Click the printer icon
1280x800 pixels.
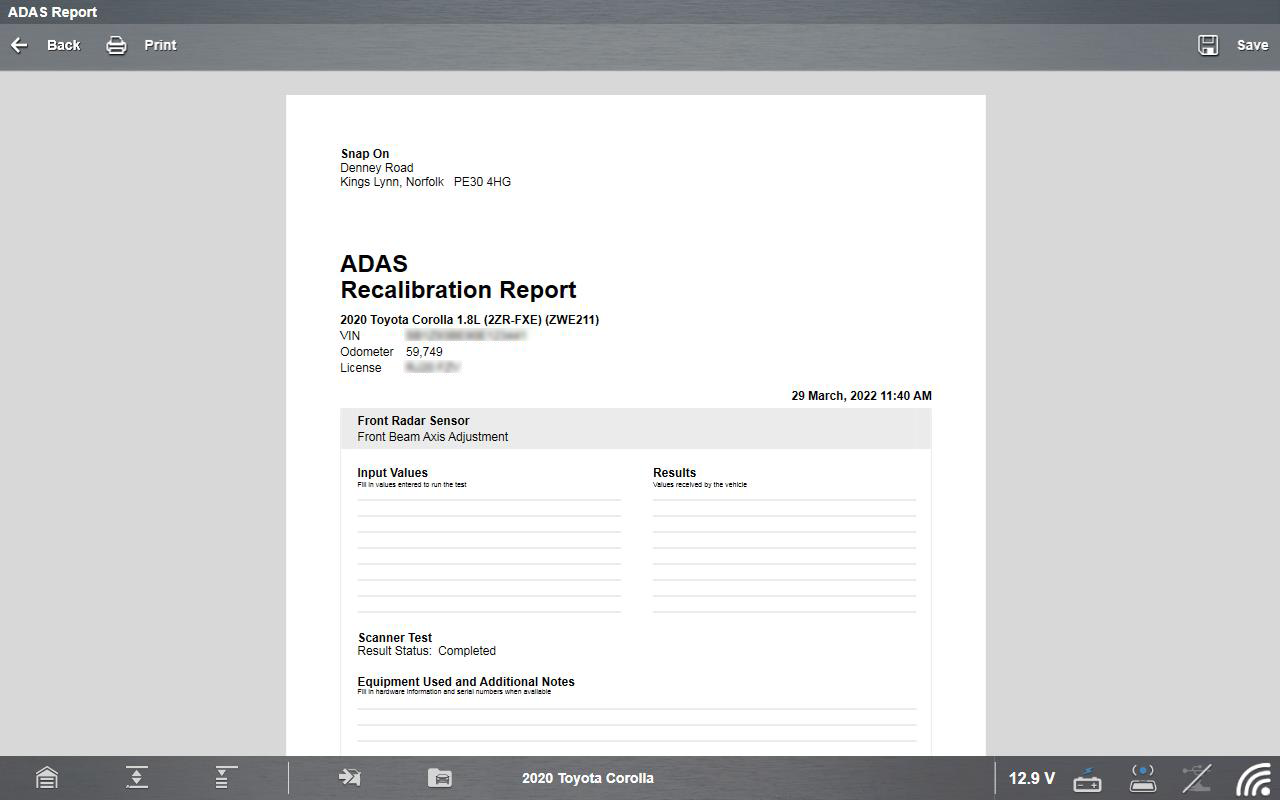(x=117, y=45)
